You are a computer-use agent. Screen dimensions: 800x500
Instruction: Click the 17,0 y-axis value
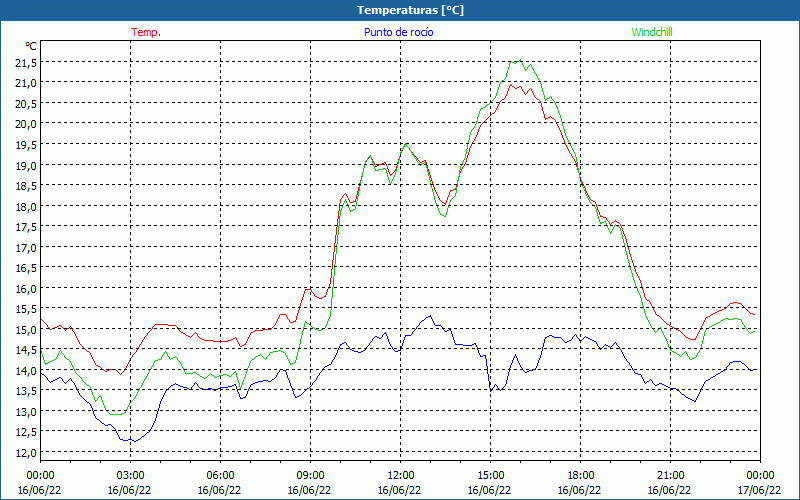click(26, 247)
